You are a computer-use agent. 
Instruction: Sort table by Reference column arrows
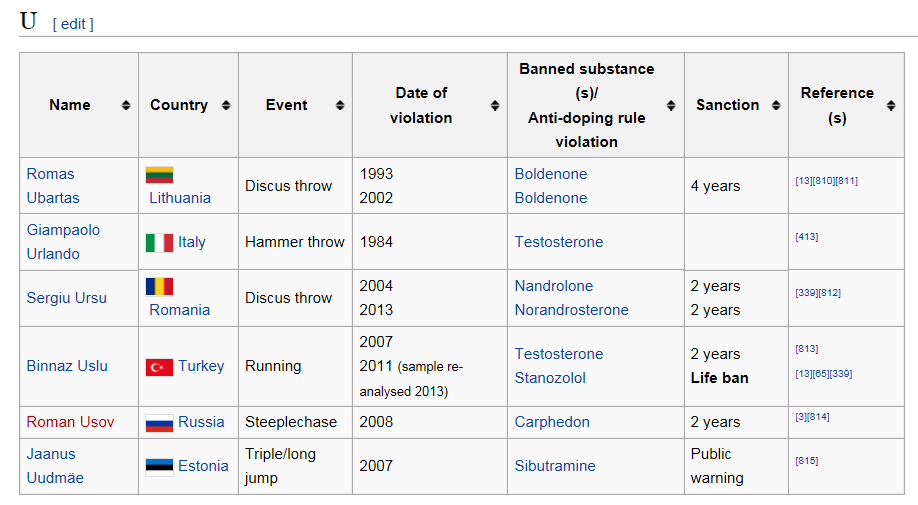pos(891,105)
